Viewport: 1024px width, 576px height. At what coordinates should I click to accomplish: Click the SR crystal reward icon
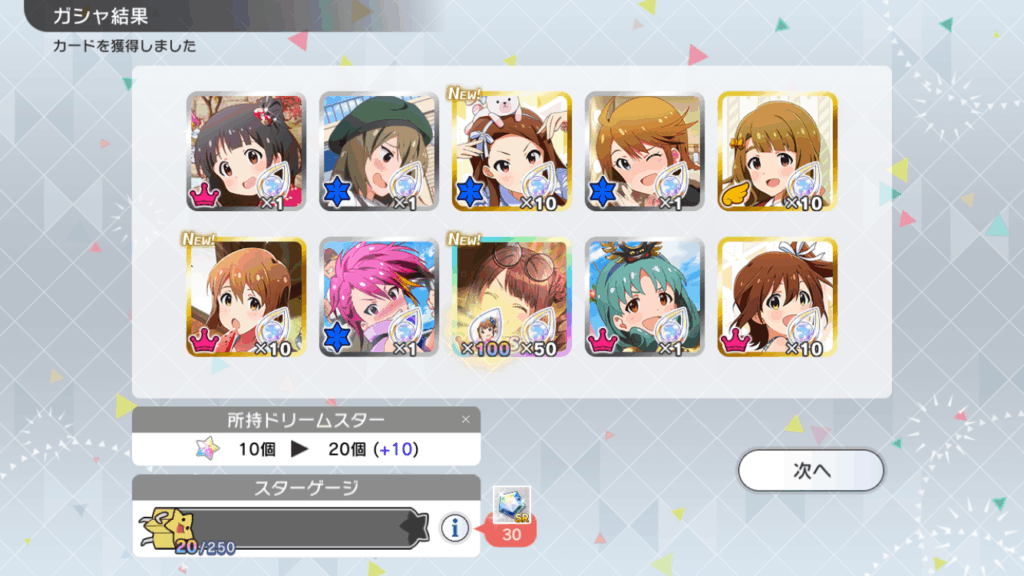click(x=511, y=504)
